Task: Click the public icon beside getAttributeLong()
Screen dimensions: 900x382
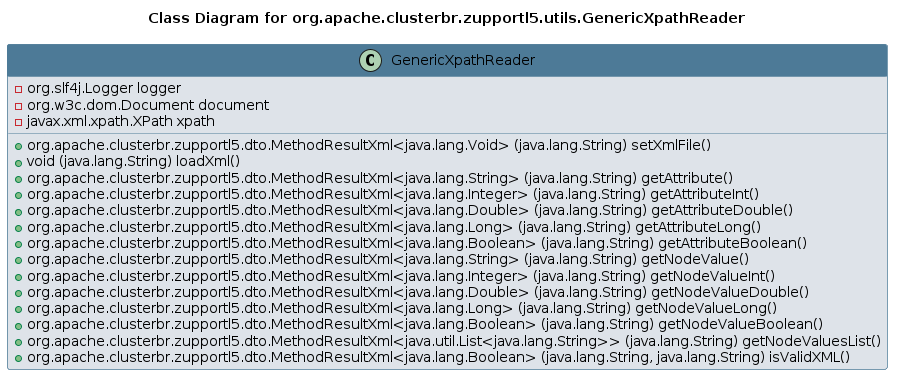Action: coord(18,228)
